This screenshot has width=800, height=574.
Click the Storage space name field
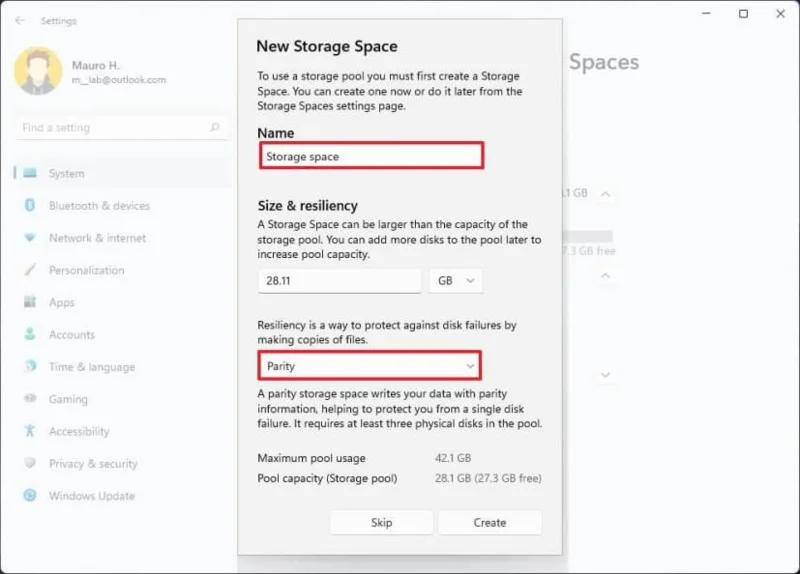(x=371, y=156)
